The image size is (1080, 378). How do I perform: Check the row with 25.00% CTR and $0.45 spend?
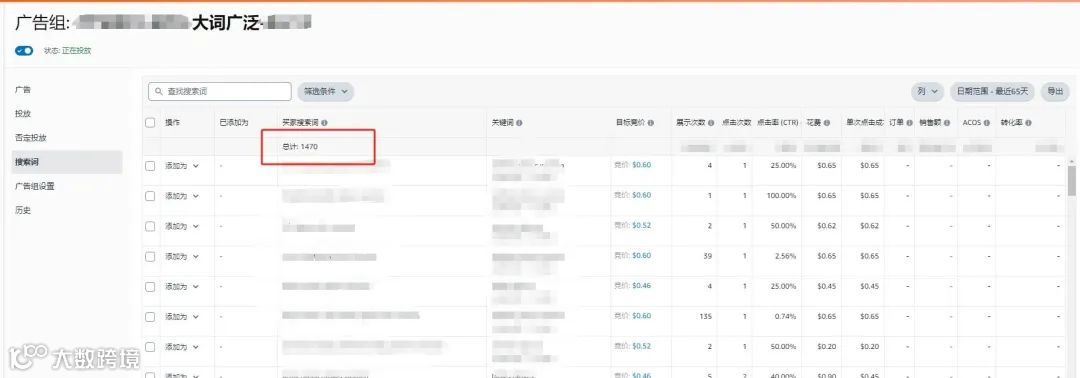[x=150, y=286]
